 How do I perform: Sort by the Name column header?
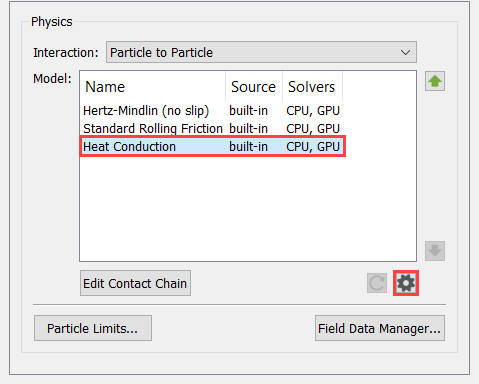point(105,87)
